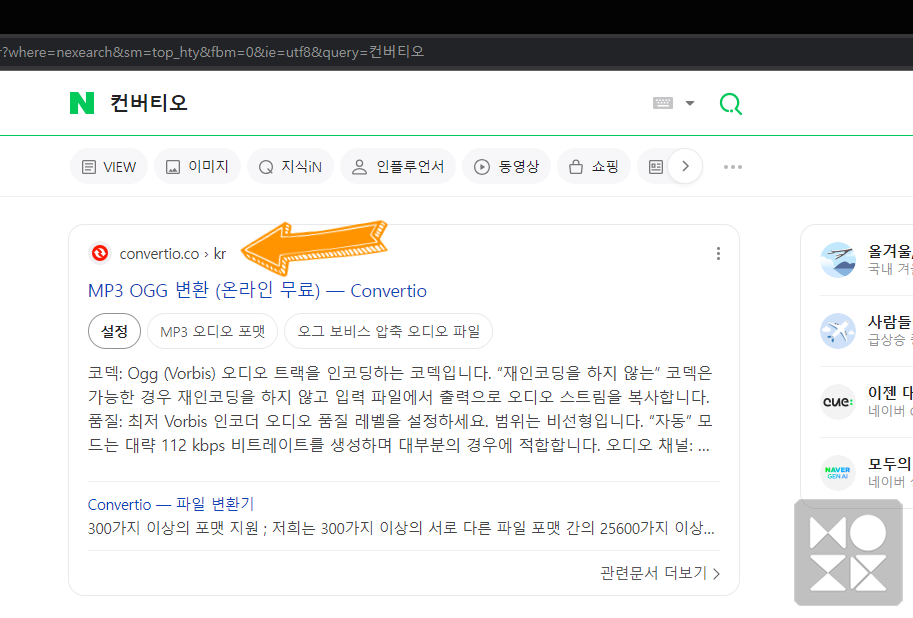This screenshot has width=913, height=618.
Task: Switch to the 동영상 tab
Action: click(x=507, y=167)
